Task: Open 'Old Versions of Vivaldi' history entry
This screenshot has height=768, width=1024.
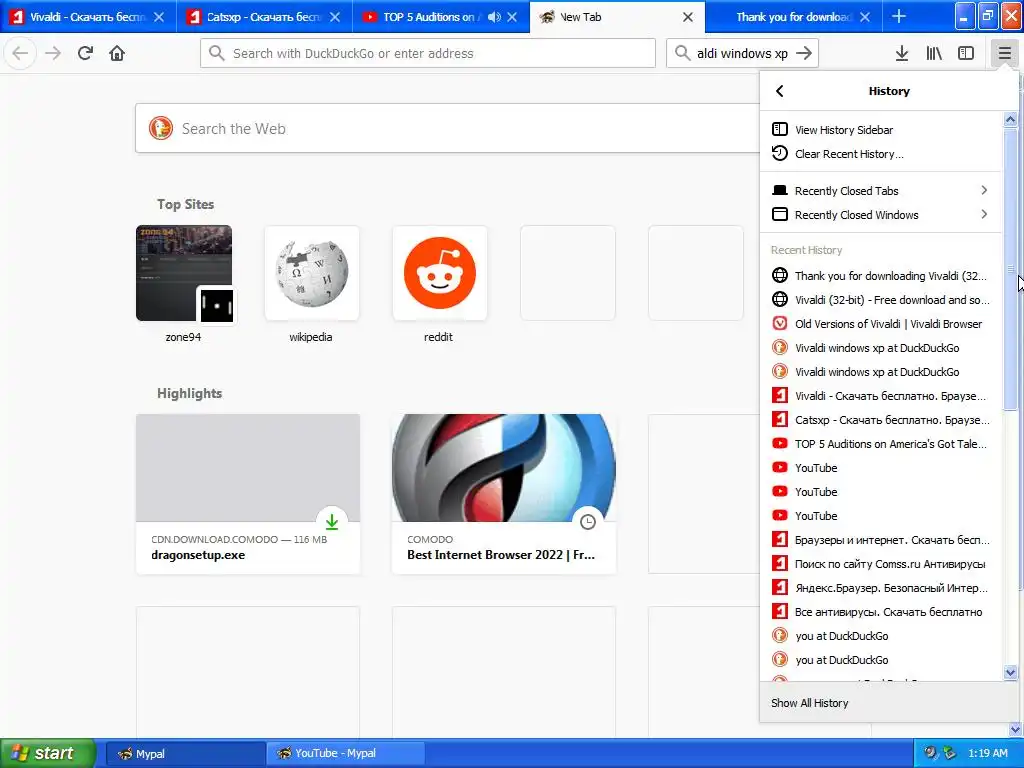Action: pos(880,324)
